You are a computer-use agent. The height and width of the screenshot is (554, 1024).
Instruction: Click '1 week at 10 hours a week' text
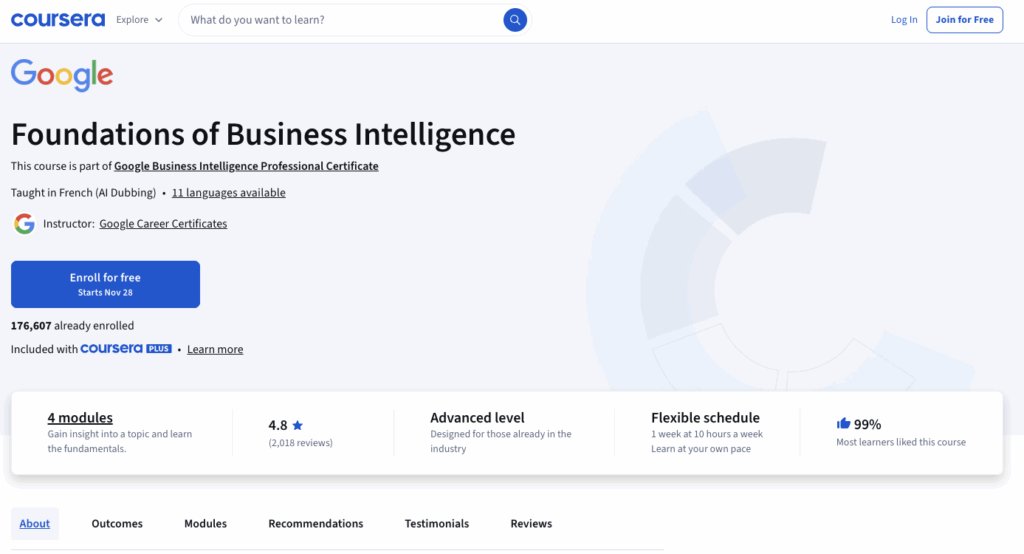[x=707, y=434]
